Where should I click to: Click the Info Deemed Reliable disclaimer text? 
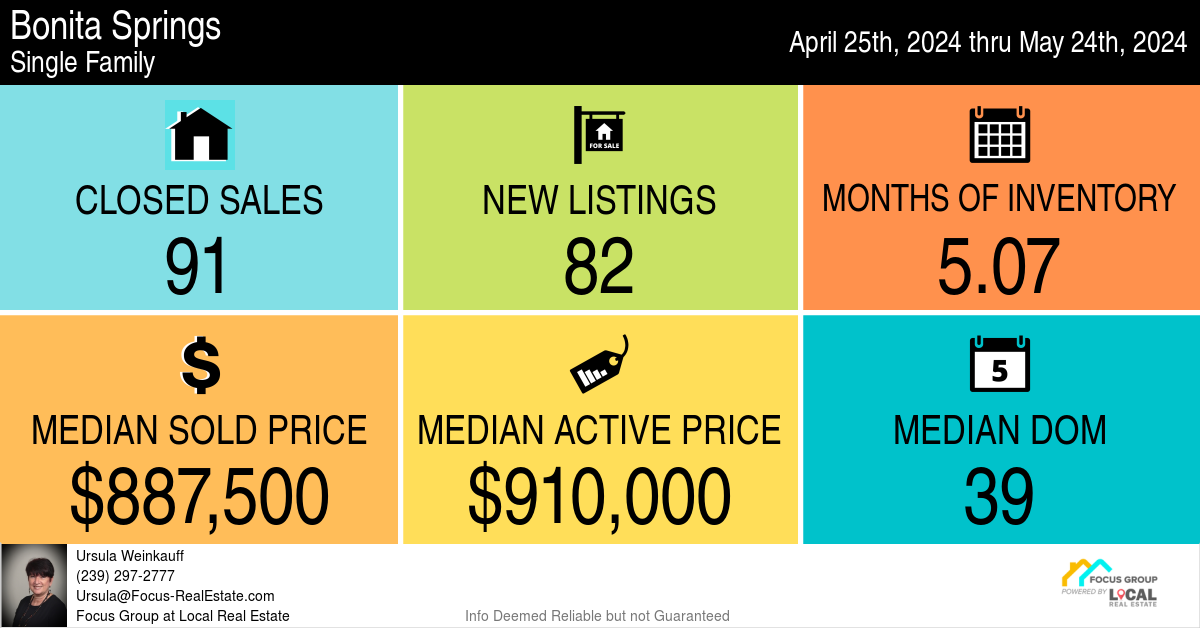[598, 616]
